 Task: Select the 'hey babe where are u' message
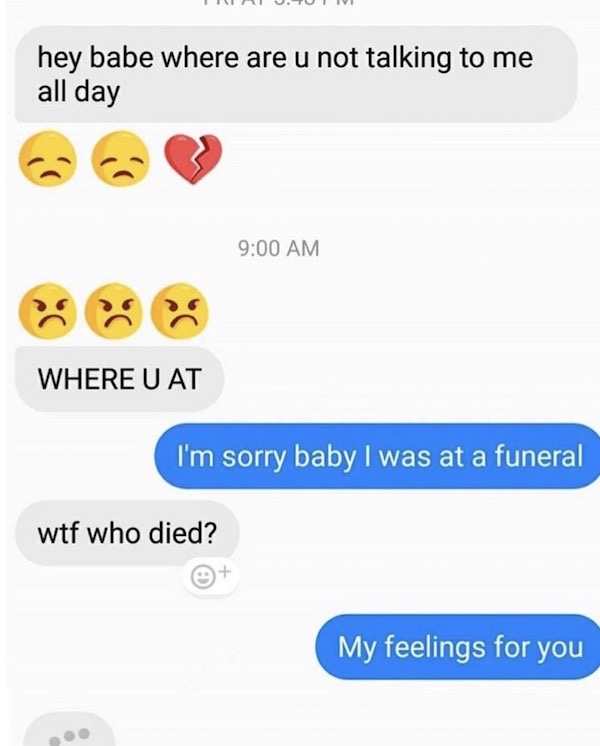[296, 74]
